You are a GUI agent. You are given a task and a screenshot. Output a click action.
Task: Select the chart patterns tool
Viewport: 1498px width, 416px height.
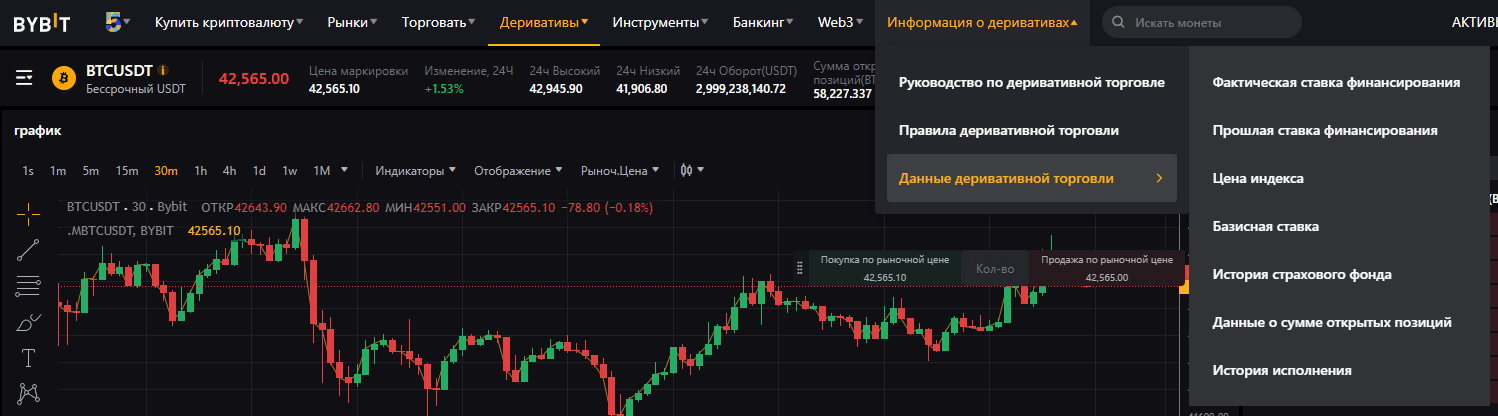pos(29,393)
